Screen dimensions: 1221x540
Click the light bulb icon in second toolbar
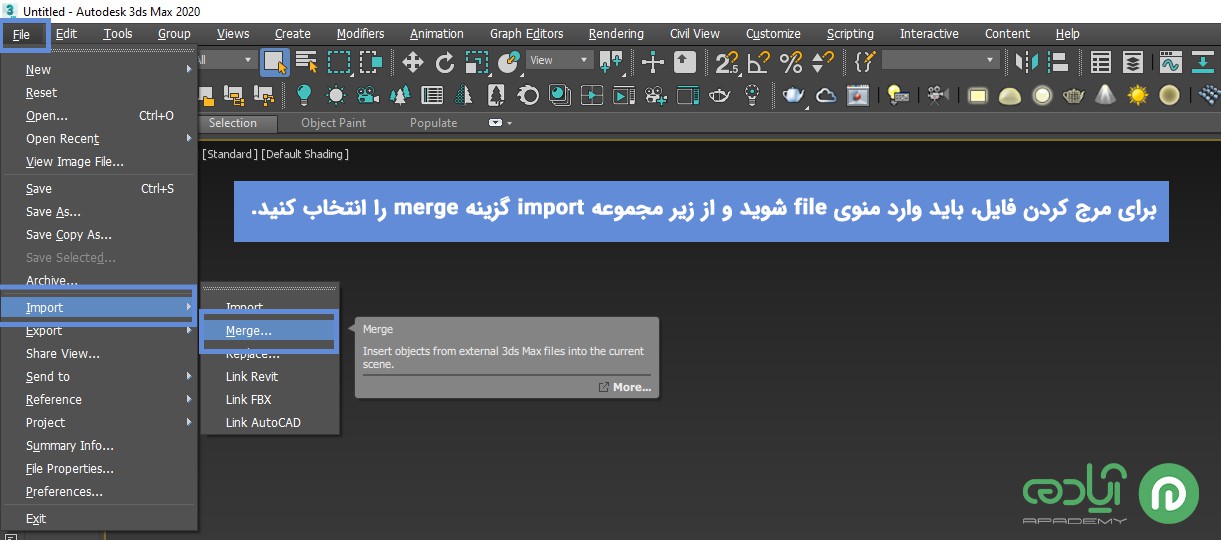304,96
